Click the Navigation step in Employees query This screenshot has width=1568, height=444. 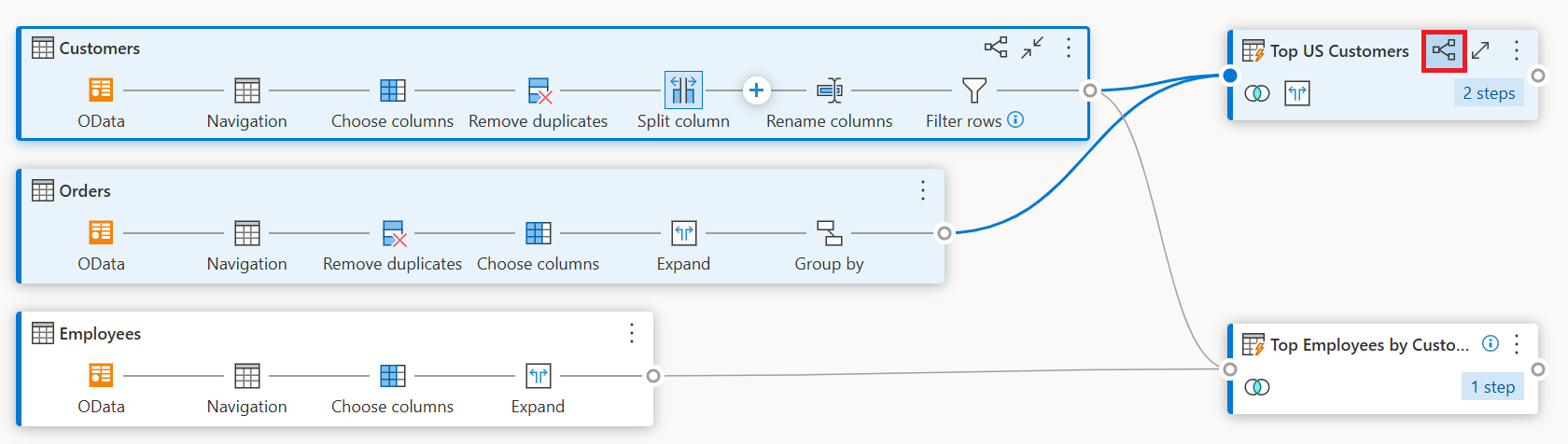point(247,376)
